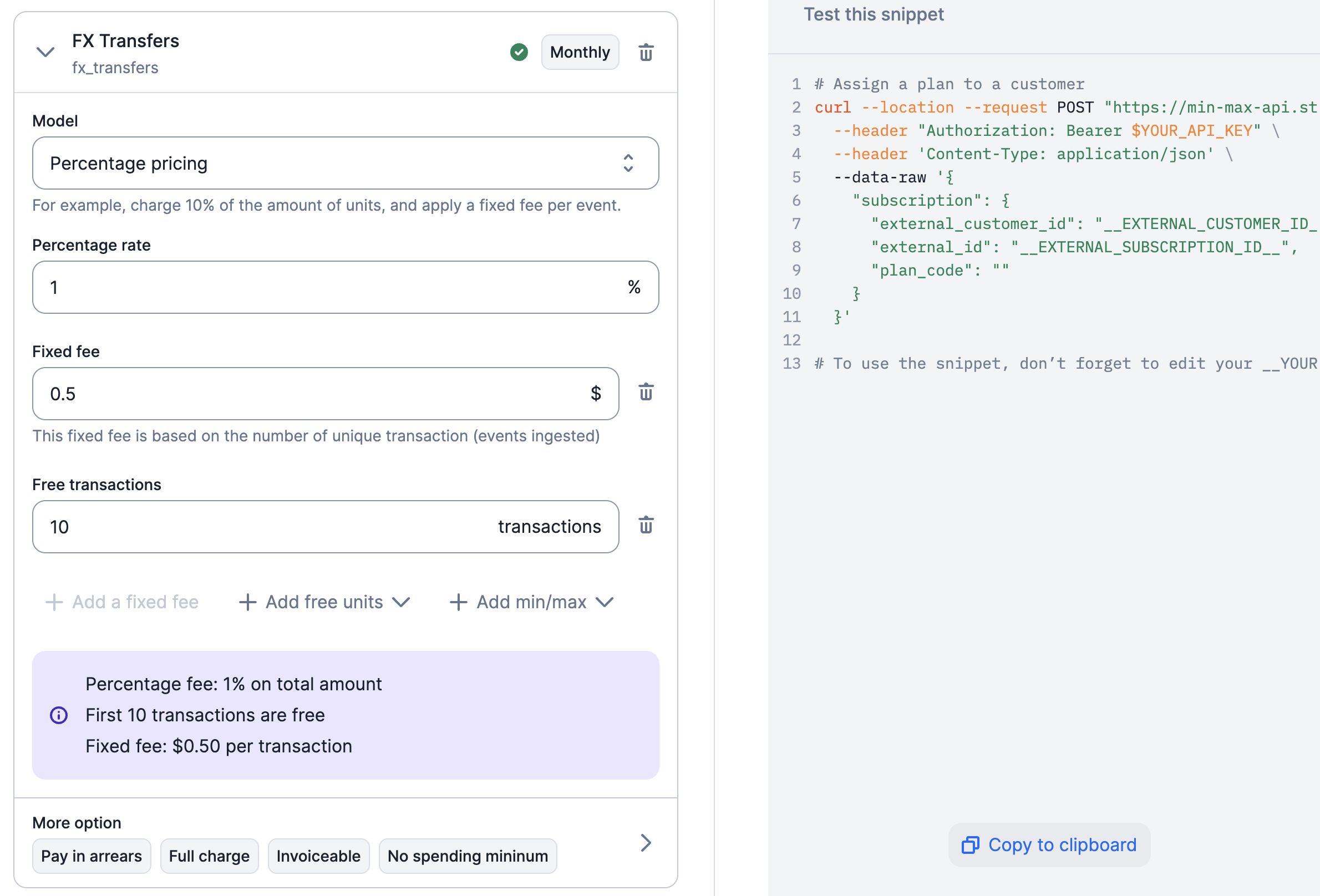The height and width of the screenshot is (896, 1320).
Task: Click the No spending mininum chip
Action: 468,856
